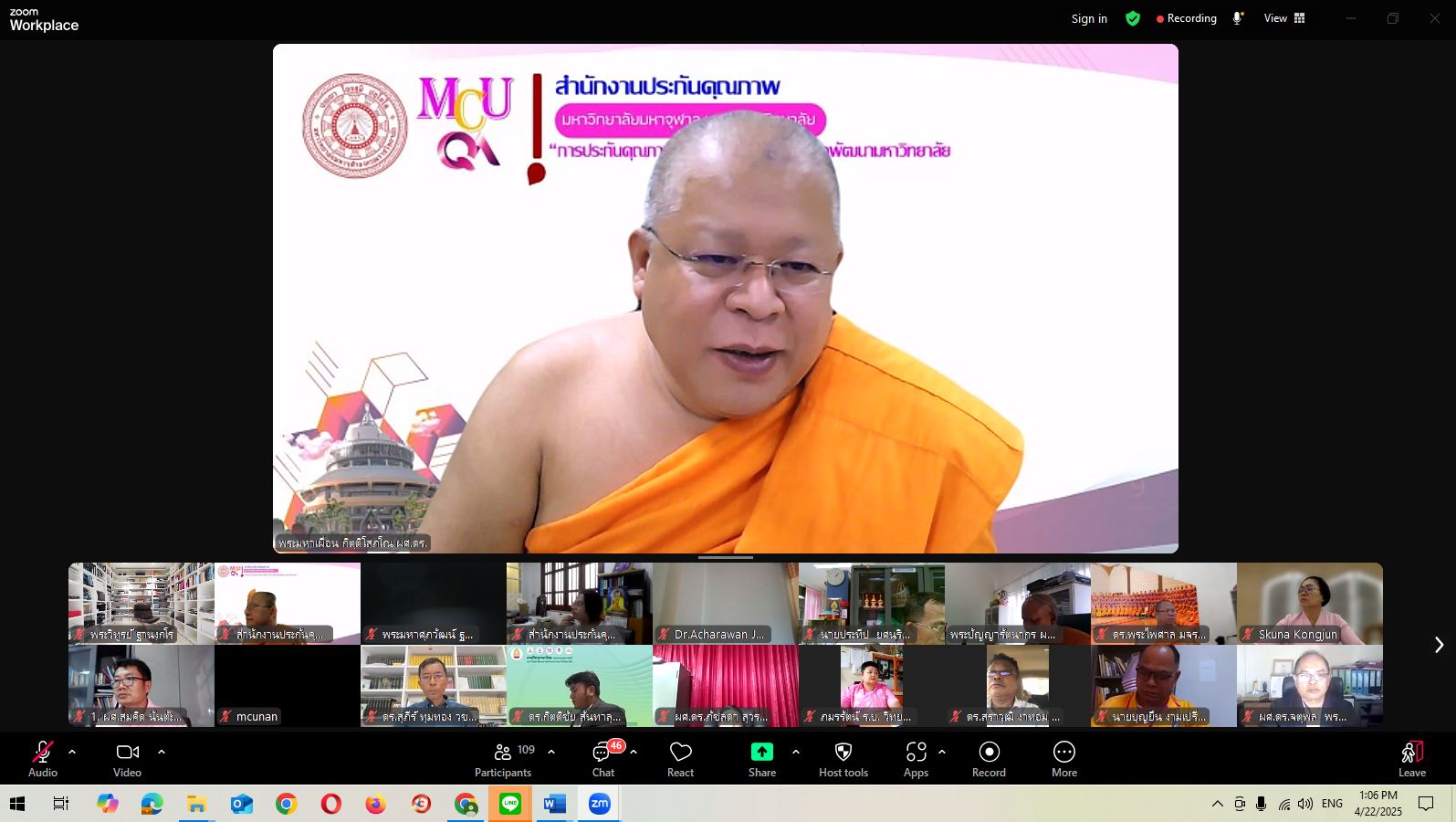Expand the Apps options arrow

point(942,752)
